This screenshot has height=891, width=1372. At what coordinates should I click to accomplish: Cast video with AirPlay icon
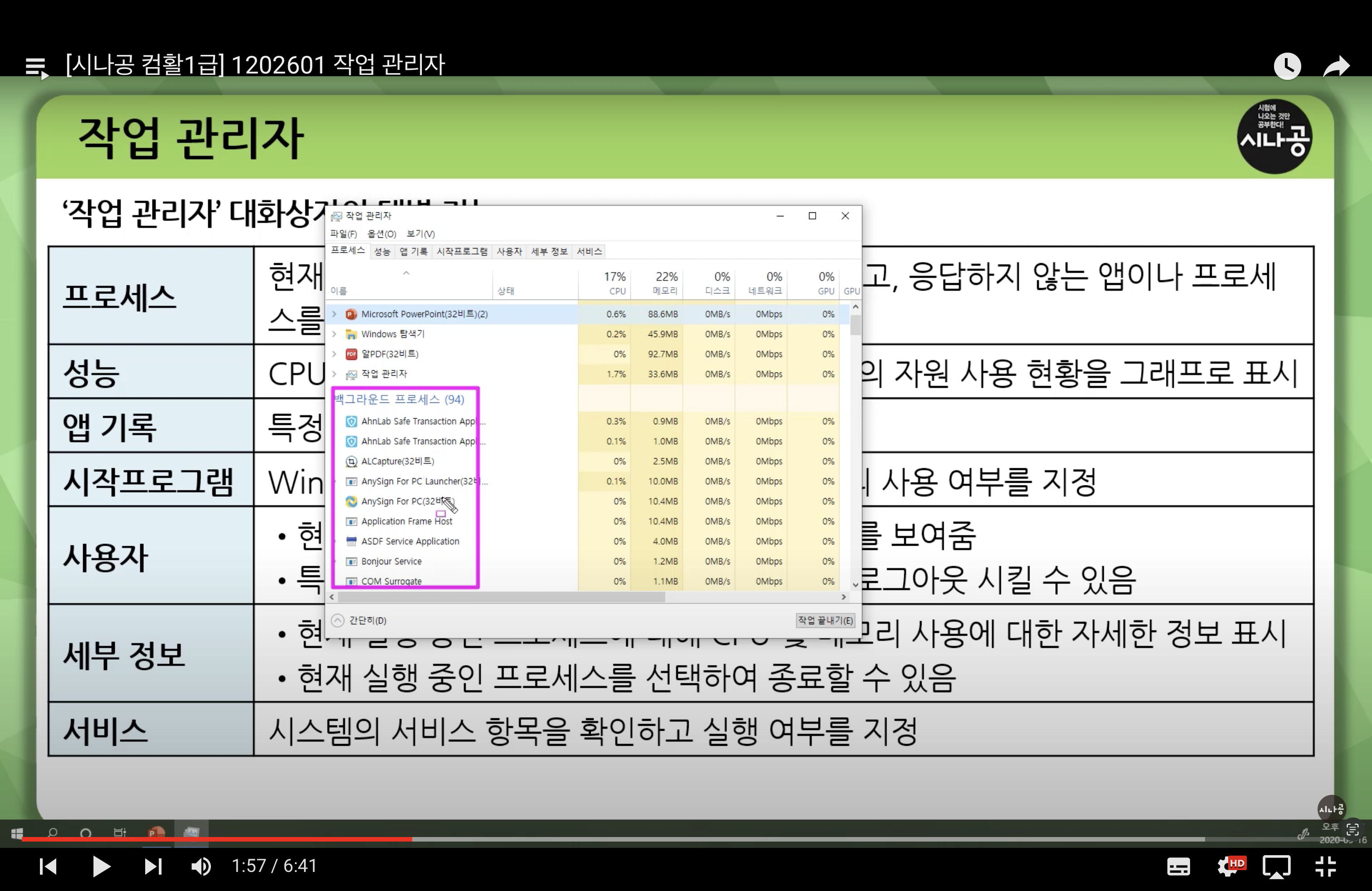[x=1276, y=866]
